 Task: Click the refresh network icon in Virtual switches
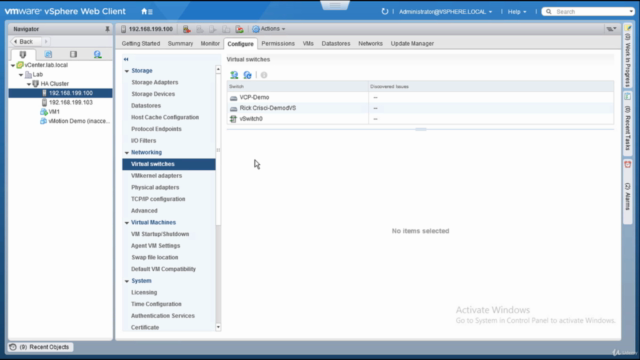tap(247, 75)
